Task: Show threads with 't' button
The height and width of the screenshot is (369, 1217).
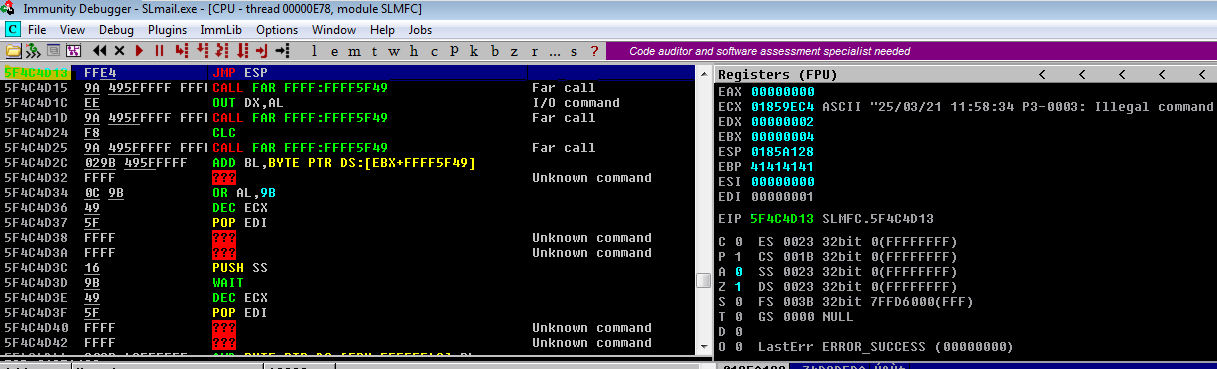Action: [374, 50]
